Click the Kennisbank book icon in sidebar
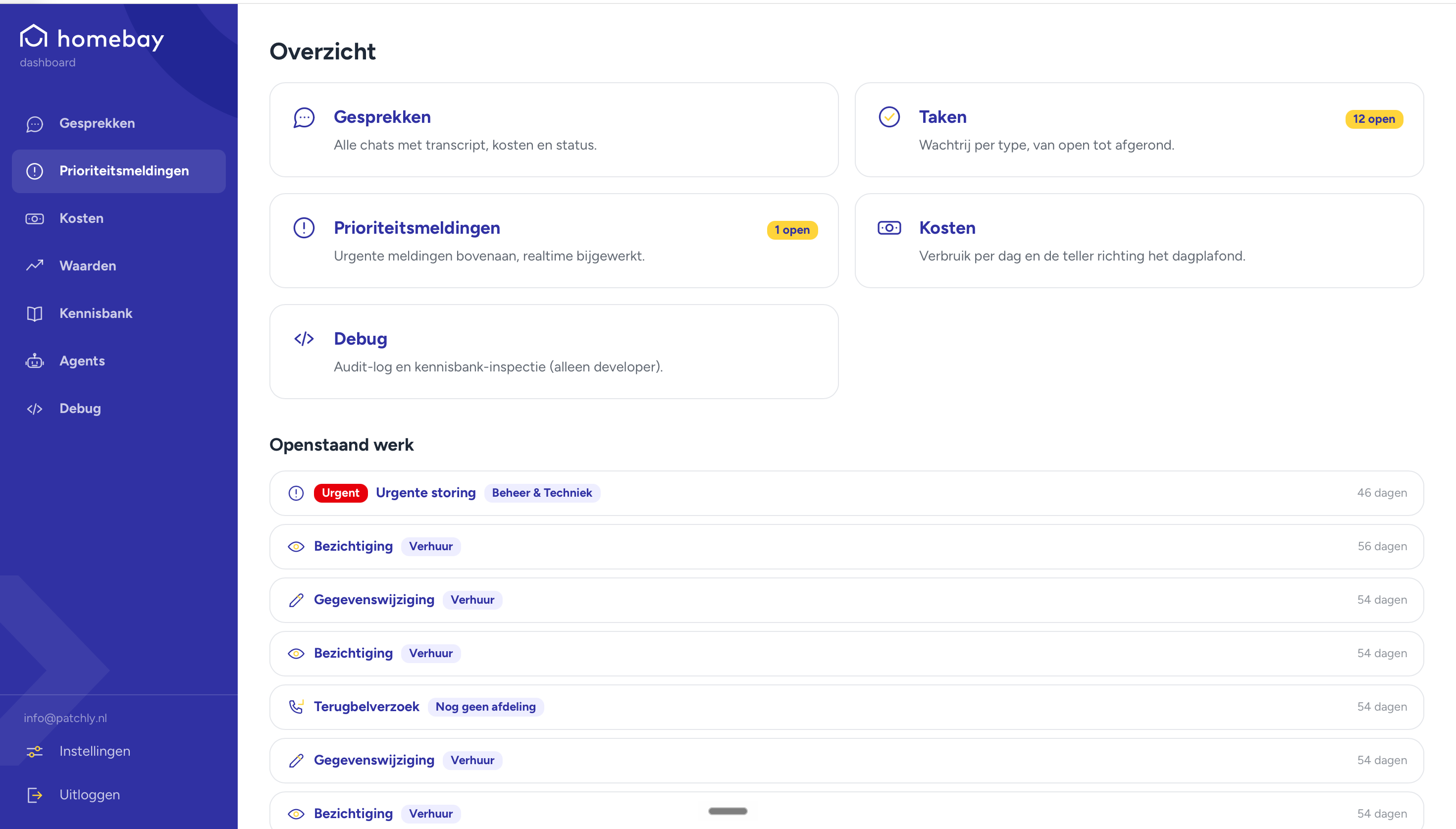Viewport: 1456px width, 829px height. (35, 313)
